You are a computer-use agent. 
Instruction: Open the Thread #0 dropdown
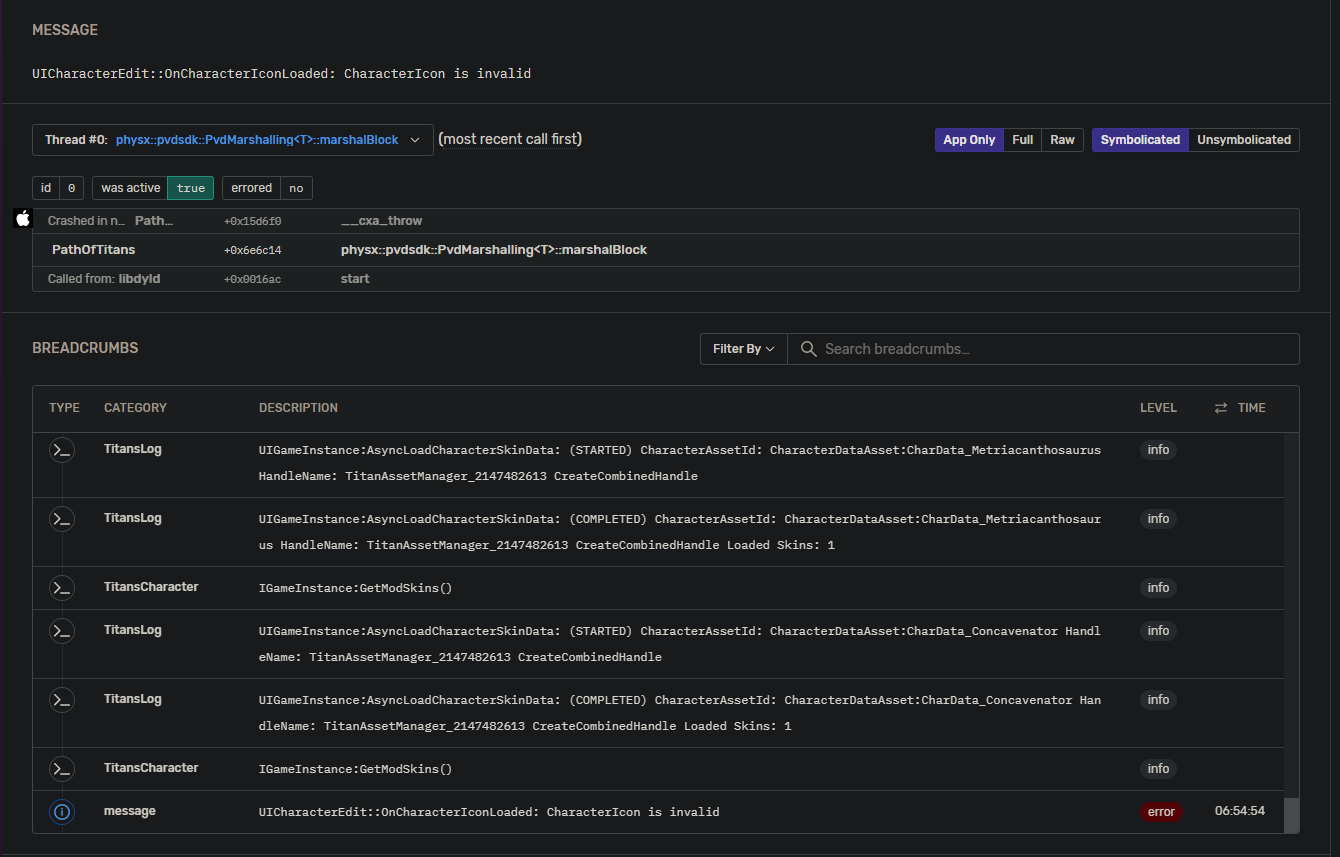click(x=415, y=139)
